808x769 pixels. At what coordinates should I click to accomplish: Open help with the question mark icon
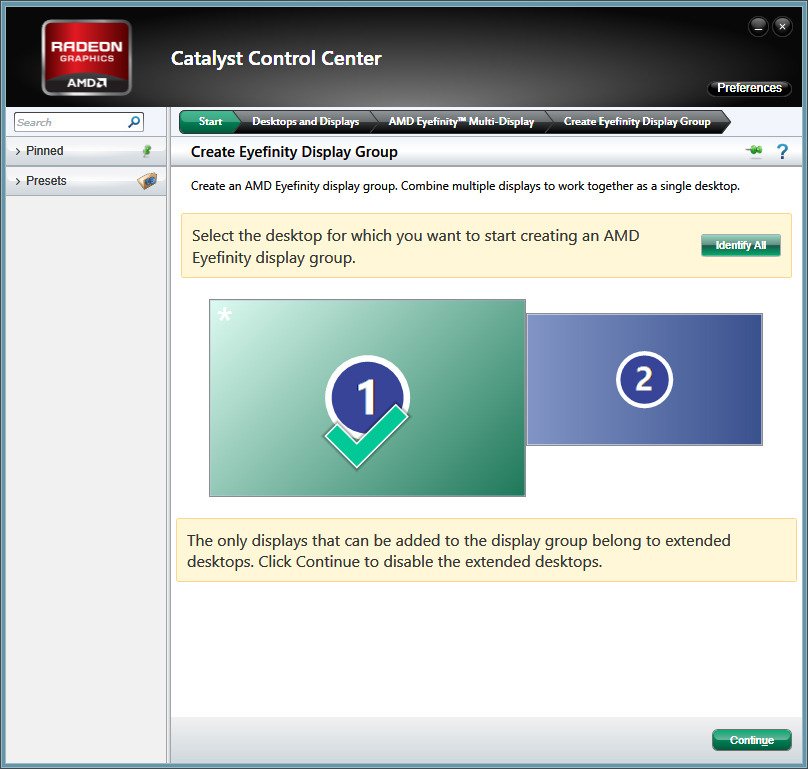[x=782, y=151]
